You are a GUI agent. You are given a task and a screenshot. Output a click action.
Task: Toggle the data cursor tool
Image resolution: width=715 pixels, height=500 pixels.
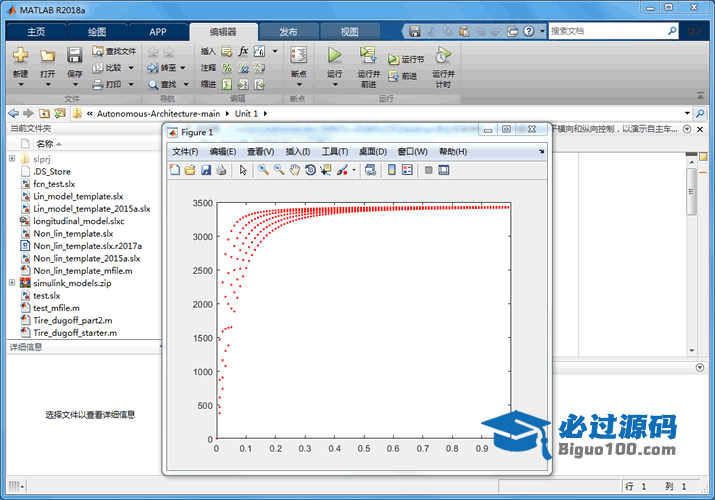[x=326, y=170]
